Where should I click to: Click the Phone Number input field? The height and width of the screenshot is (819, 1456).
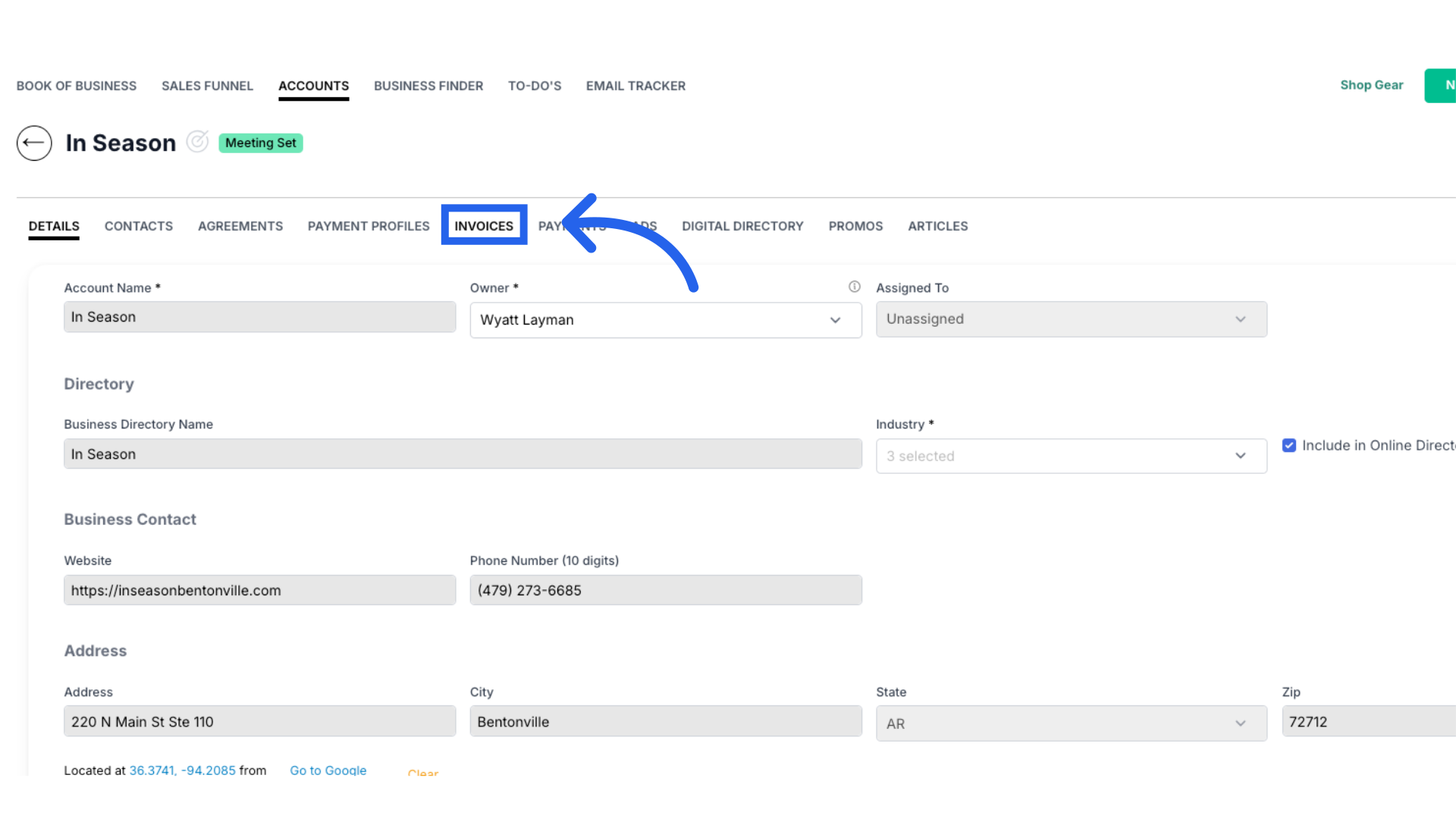click(666, 590)
